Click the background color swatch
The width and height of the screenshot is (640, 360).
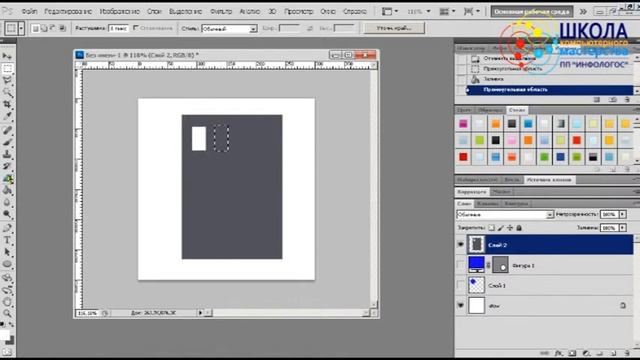[10, 340]
